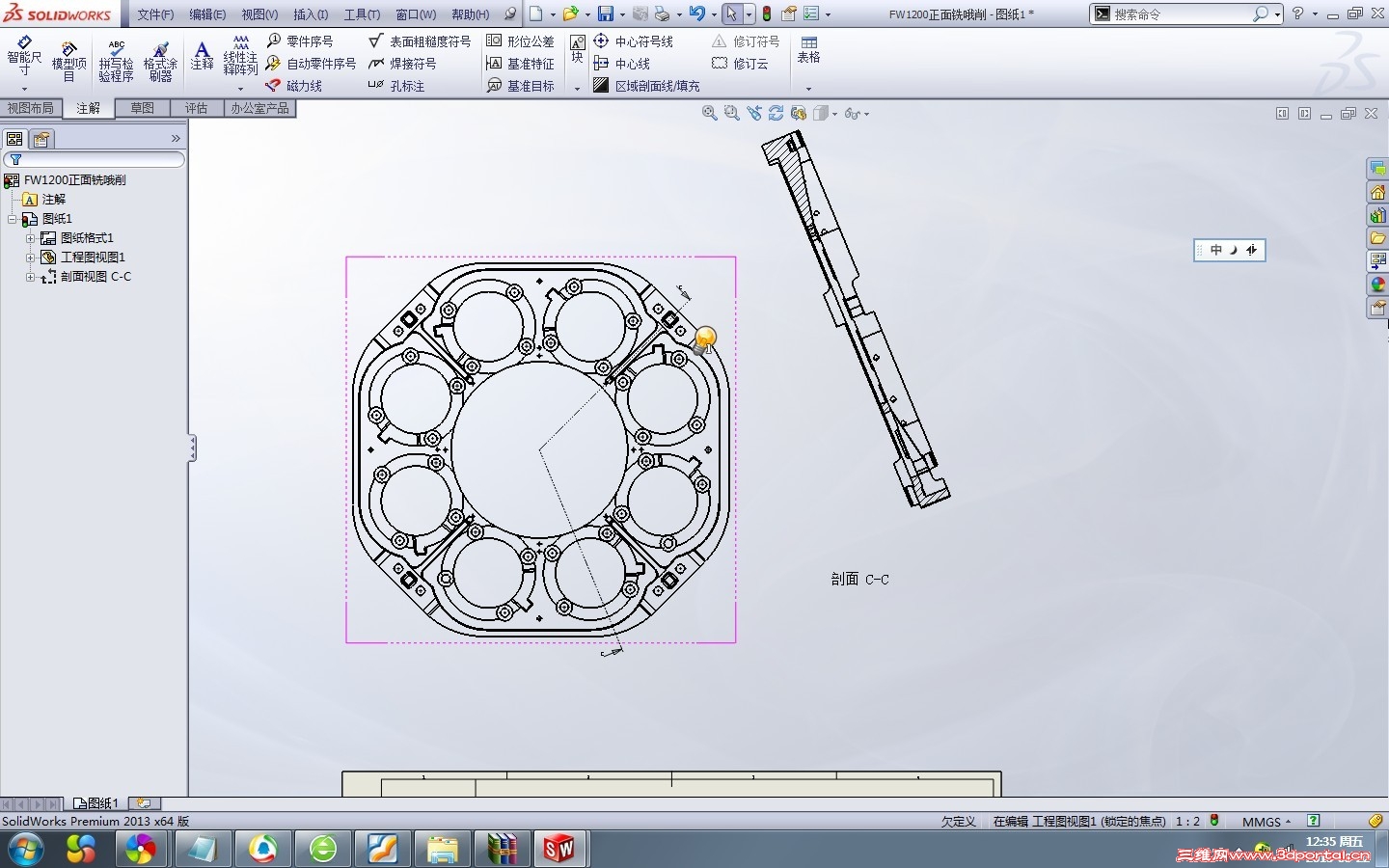Insert Surface Finish symbol (表面粗糙度符号)

click(x=420, y=41)
